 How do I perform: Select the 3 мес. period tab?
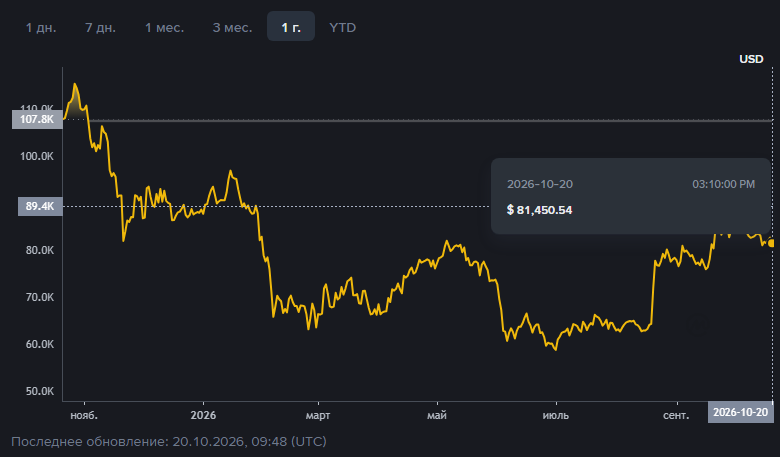[x=232, y=28]
